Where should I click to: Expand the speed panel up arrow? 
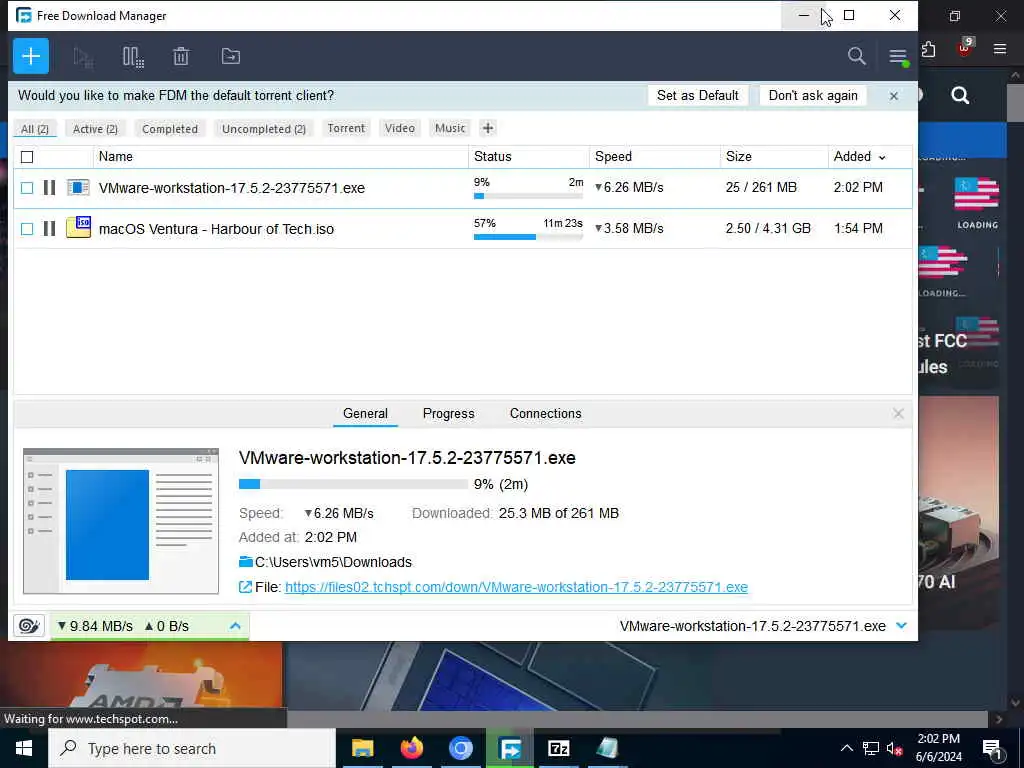click(235, 626)
